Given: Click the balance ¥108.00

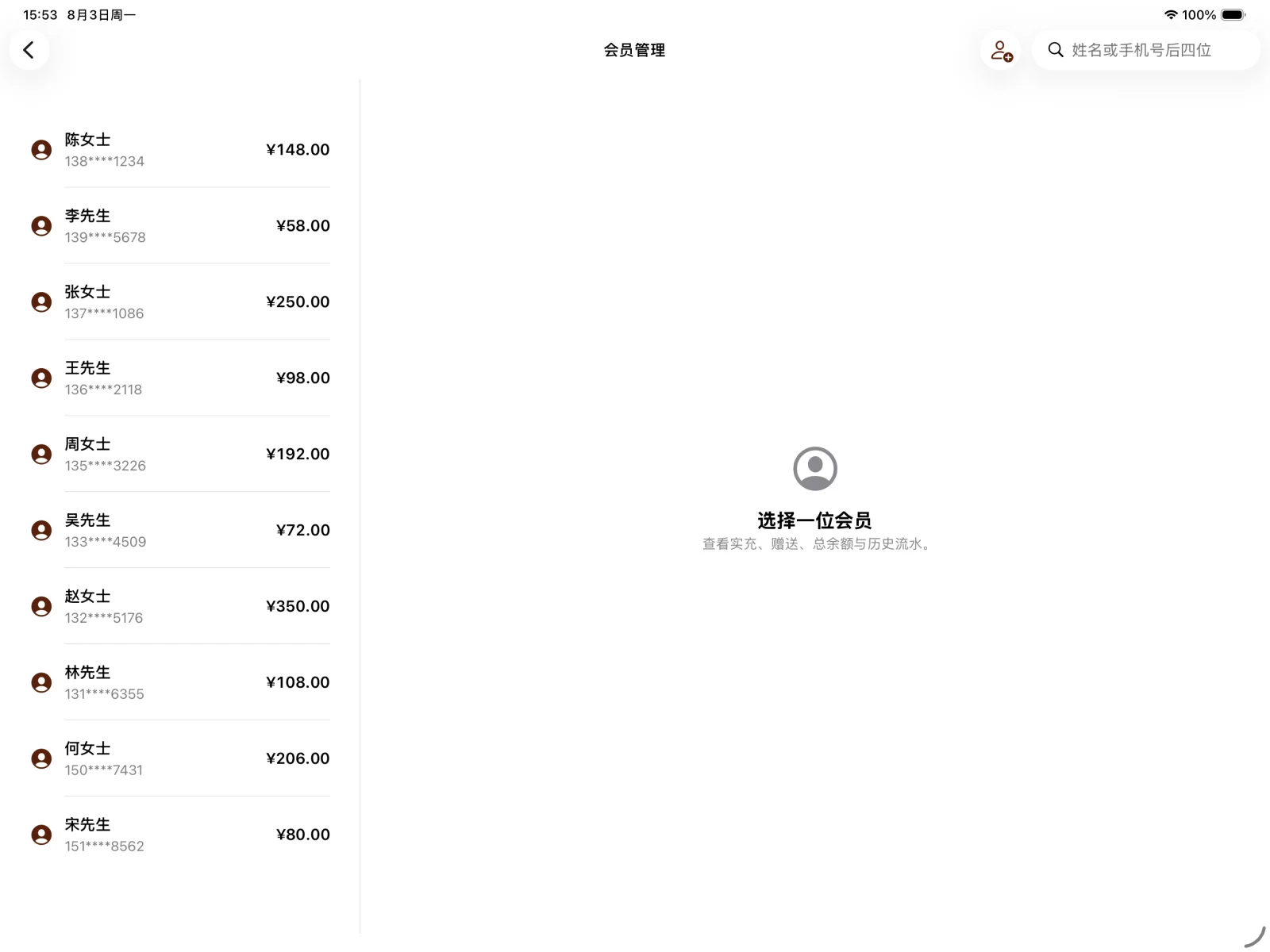Looking at the screenshot, I should [x=298, y=683].
